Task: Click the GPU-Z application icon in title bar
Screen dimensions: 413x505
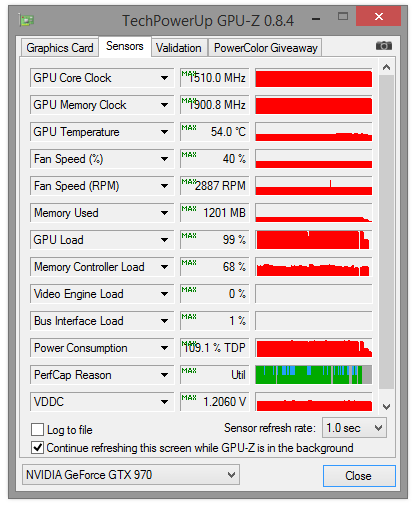Action: pyautogui.click(x=26, y=21)
